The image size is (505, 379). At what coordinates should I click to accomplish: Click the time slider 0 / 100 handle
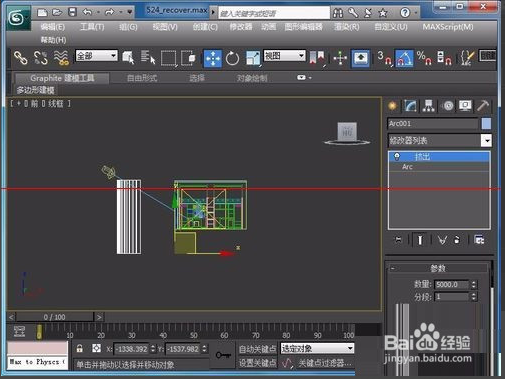coord(55,317)
